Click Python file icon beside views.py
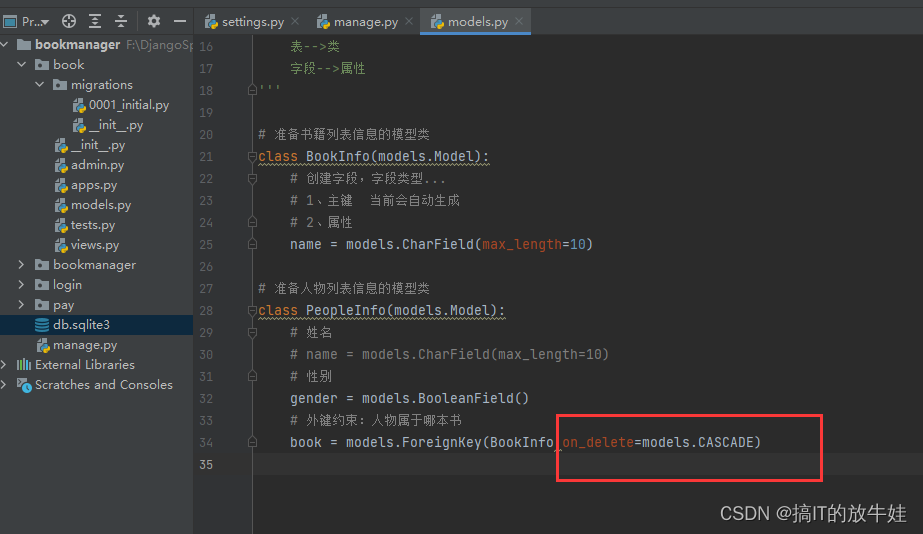 coord(61,245)
